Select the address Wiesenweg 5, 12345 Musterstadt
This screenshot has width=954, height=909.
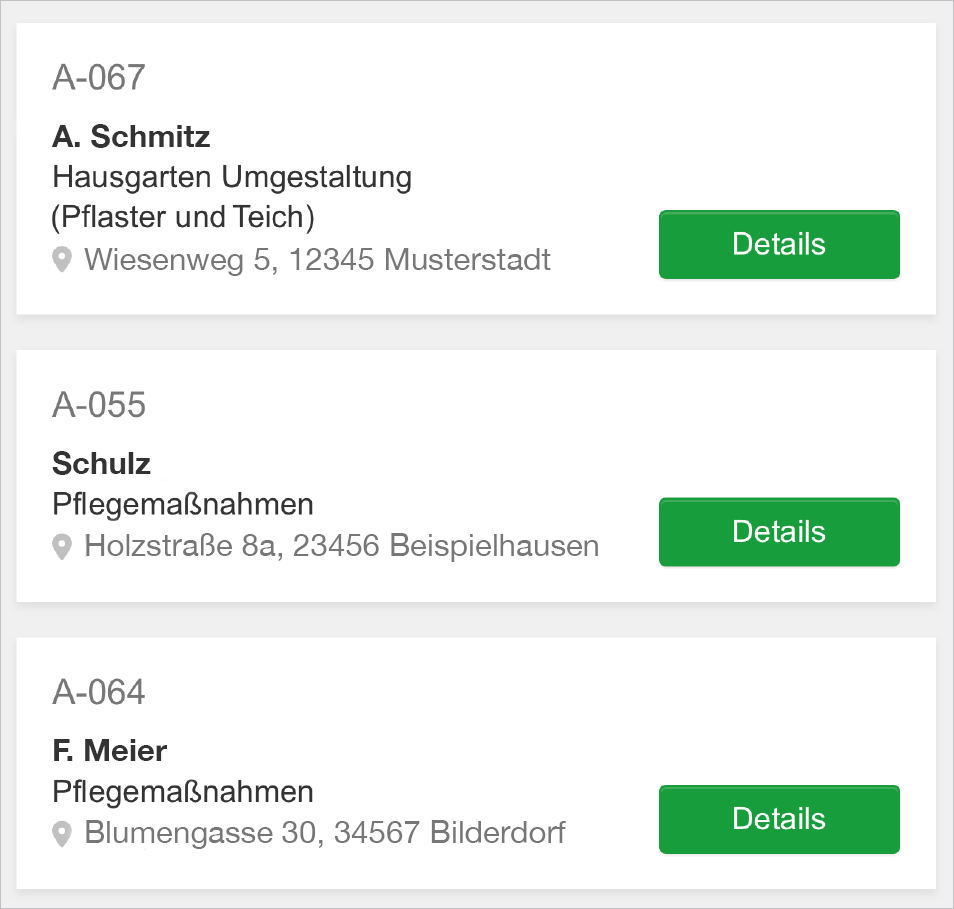(x=317, y=260)
